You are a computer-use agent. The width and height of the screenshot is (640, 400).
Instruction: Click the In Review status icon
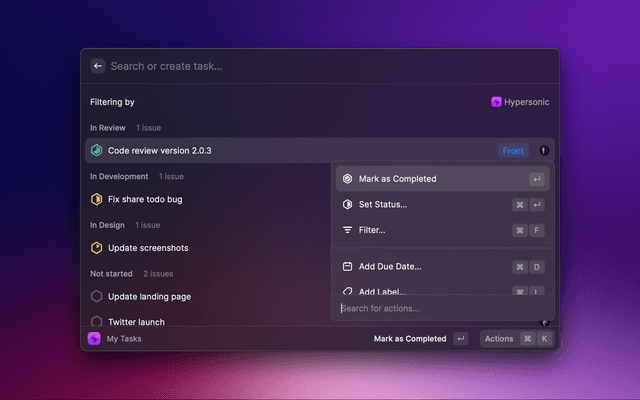pyautogui.click(x=97, y=151)
